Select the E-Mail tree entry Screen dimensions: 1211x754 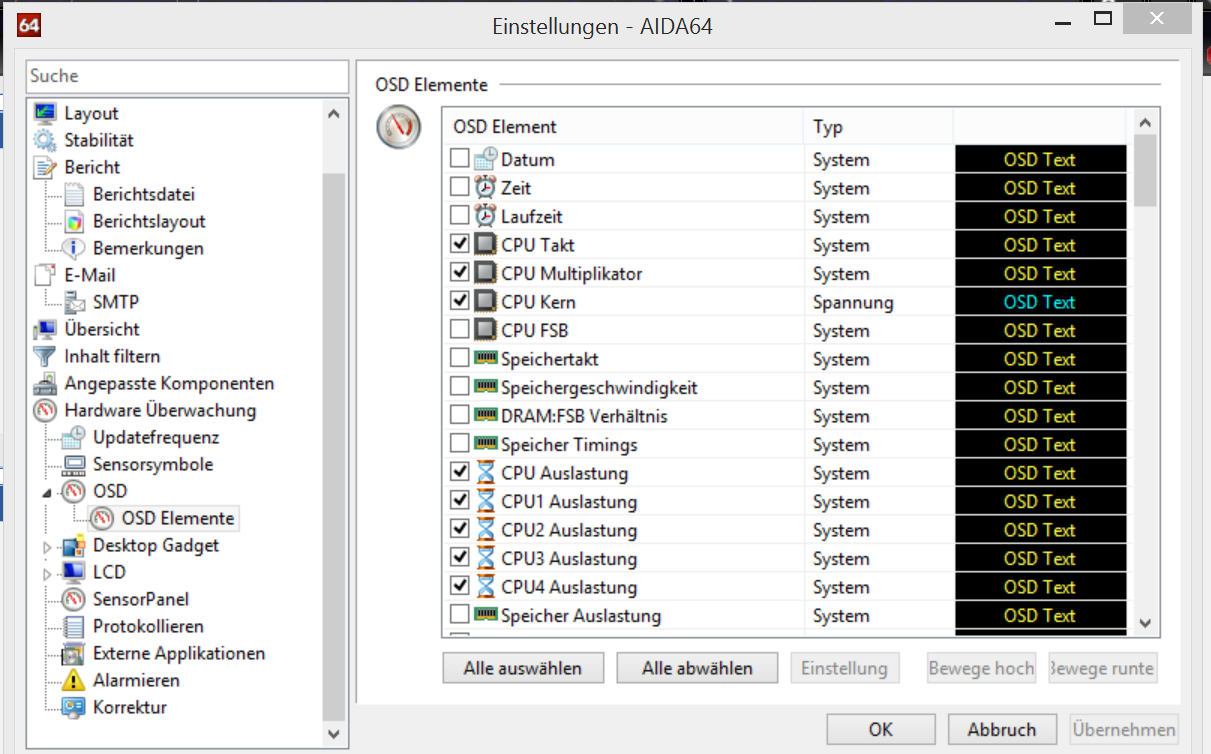[90, 275]
